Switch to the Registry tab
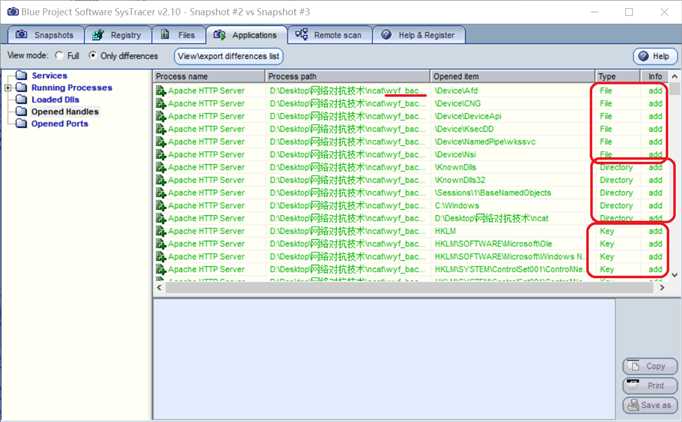682x422 pixels. (117, 35)
